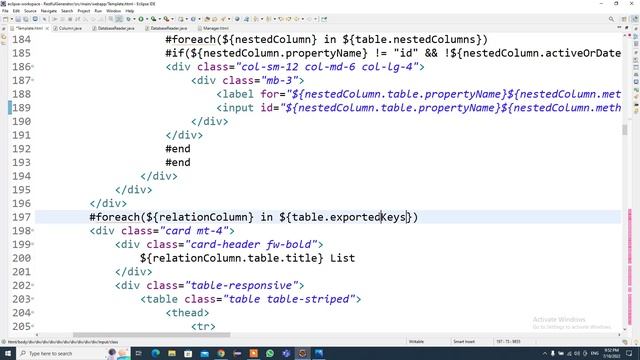Screen dimensions: 640x360
Task: Click the first '#end' on line 192
Action: 178,149
